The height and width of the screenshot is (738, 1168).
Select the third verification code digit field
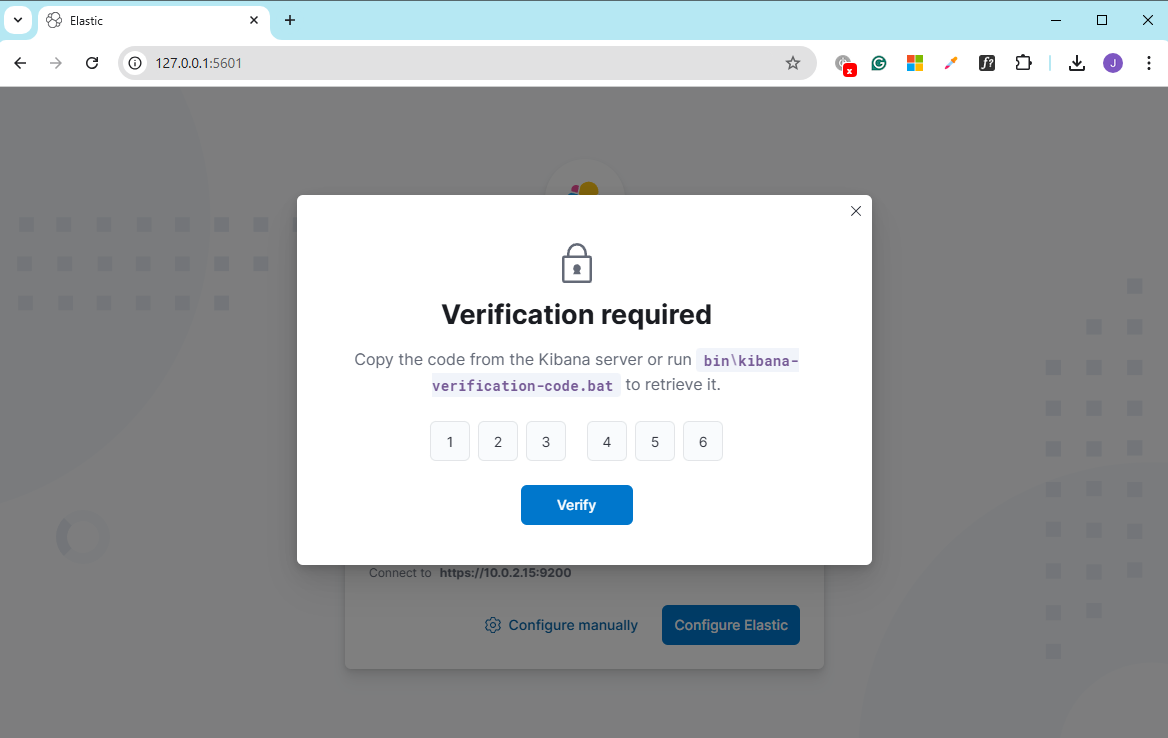coord(546,442)
